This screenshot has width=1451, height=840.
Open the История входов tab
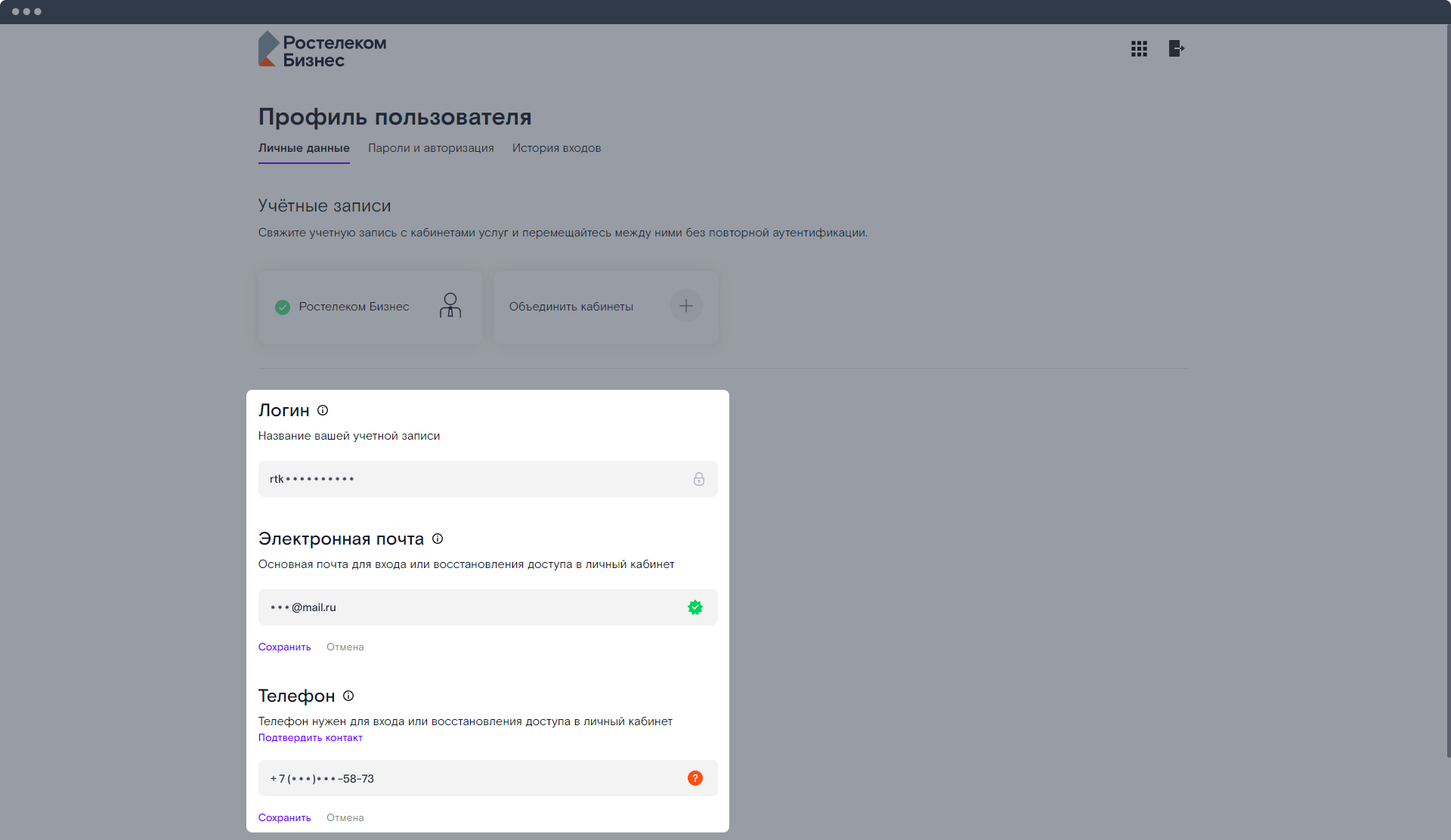click(x=557, y=148)
